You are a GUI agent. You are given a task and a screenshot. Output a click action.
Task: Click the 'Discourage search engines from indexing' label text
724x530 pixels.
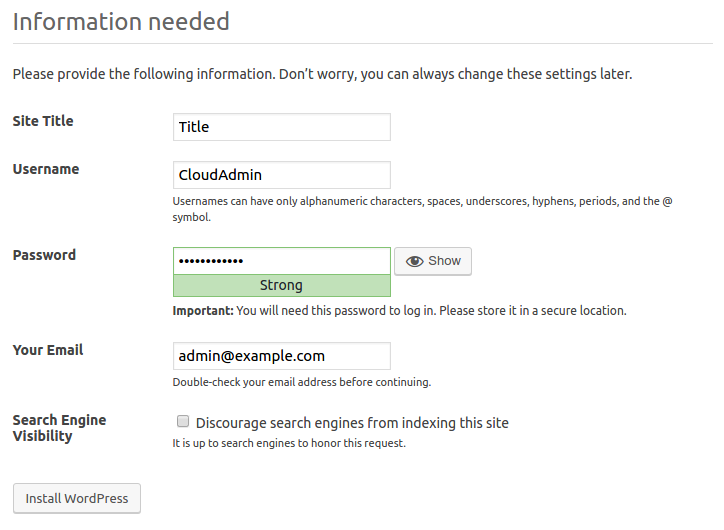pyautogui.click(x=352, y=423)
